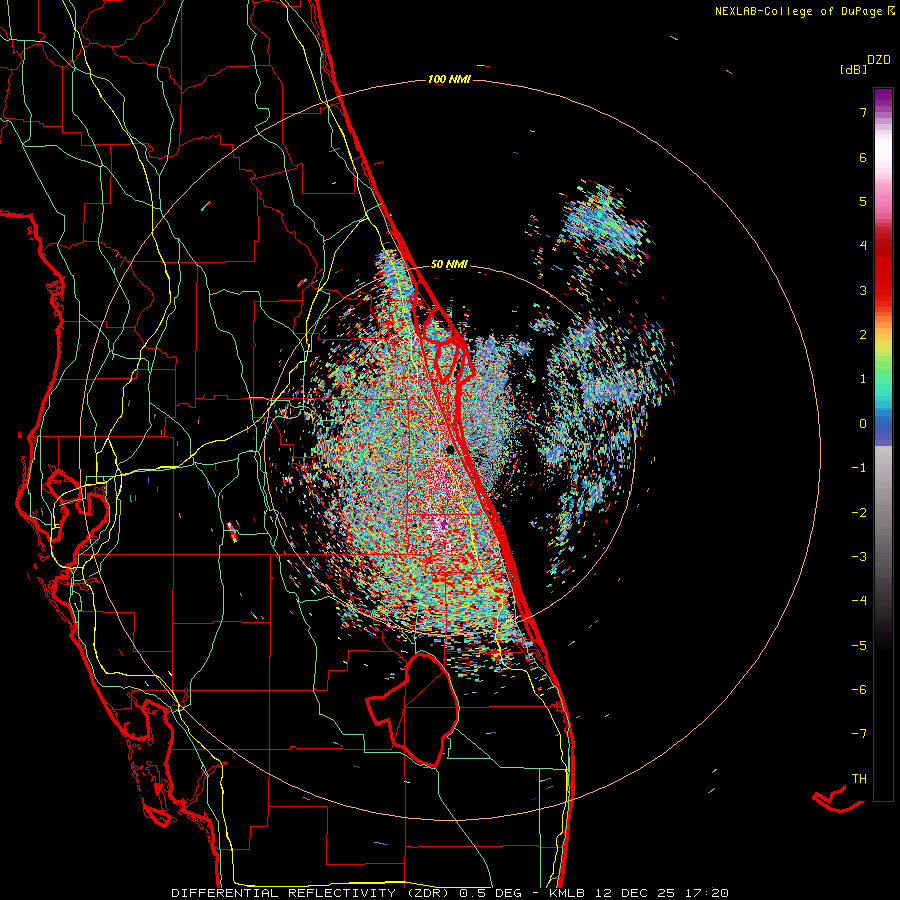Click the -7 value on color scale

(859, 734)
